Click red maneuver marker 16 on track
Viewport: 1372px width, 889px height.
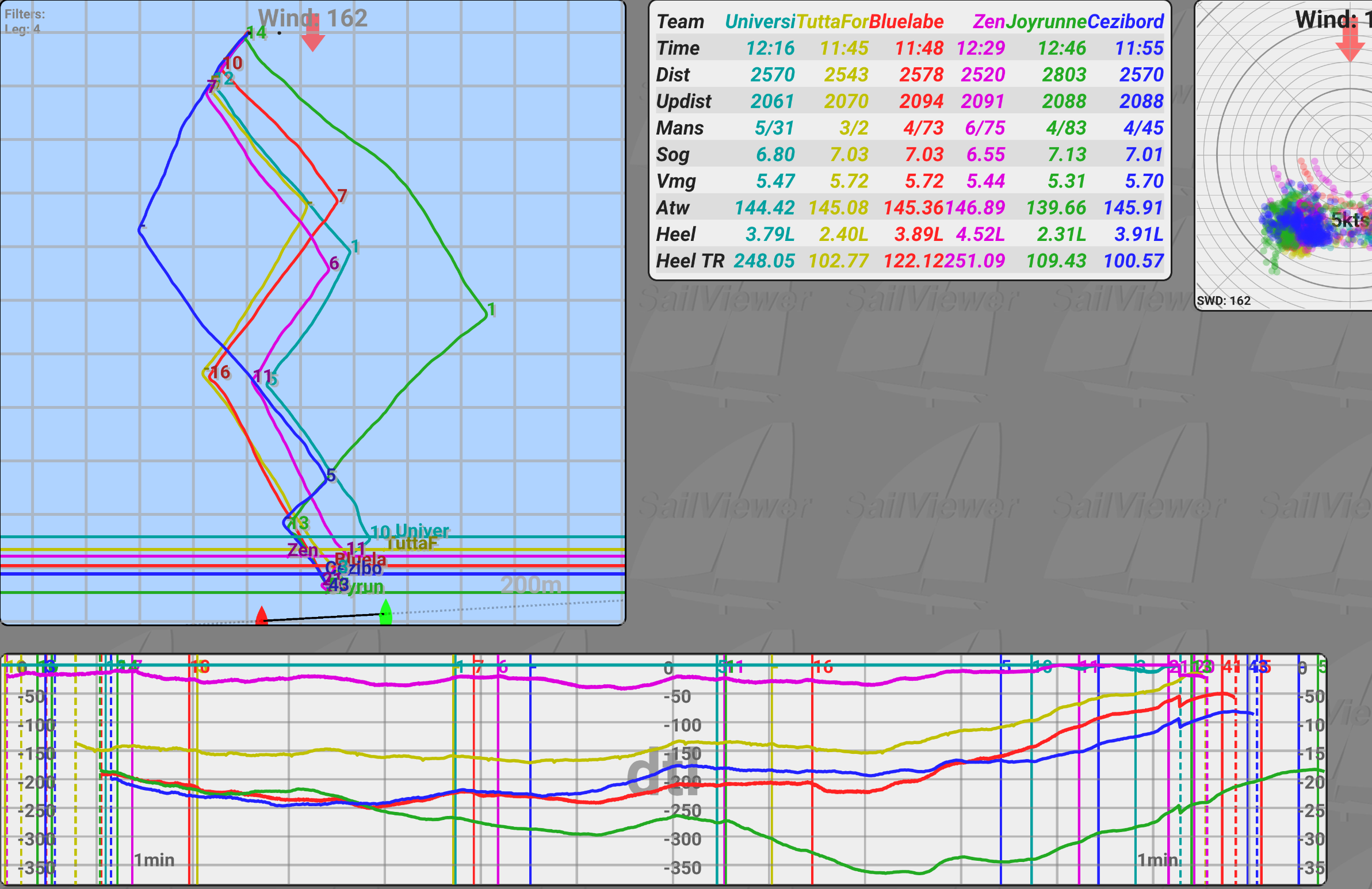[x=220, y=372]
